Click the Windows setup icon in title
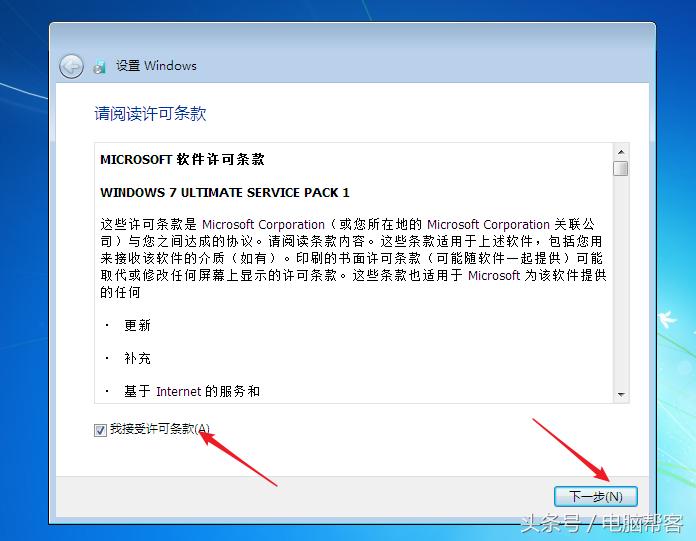 tap(99, 67)
